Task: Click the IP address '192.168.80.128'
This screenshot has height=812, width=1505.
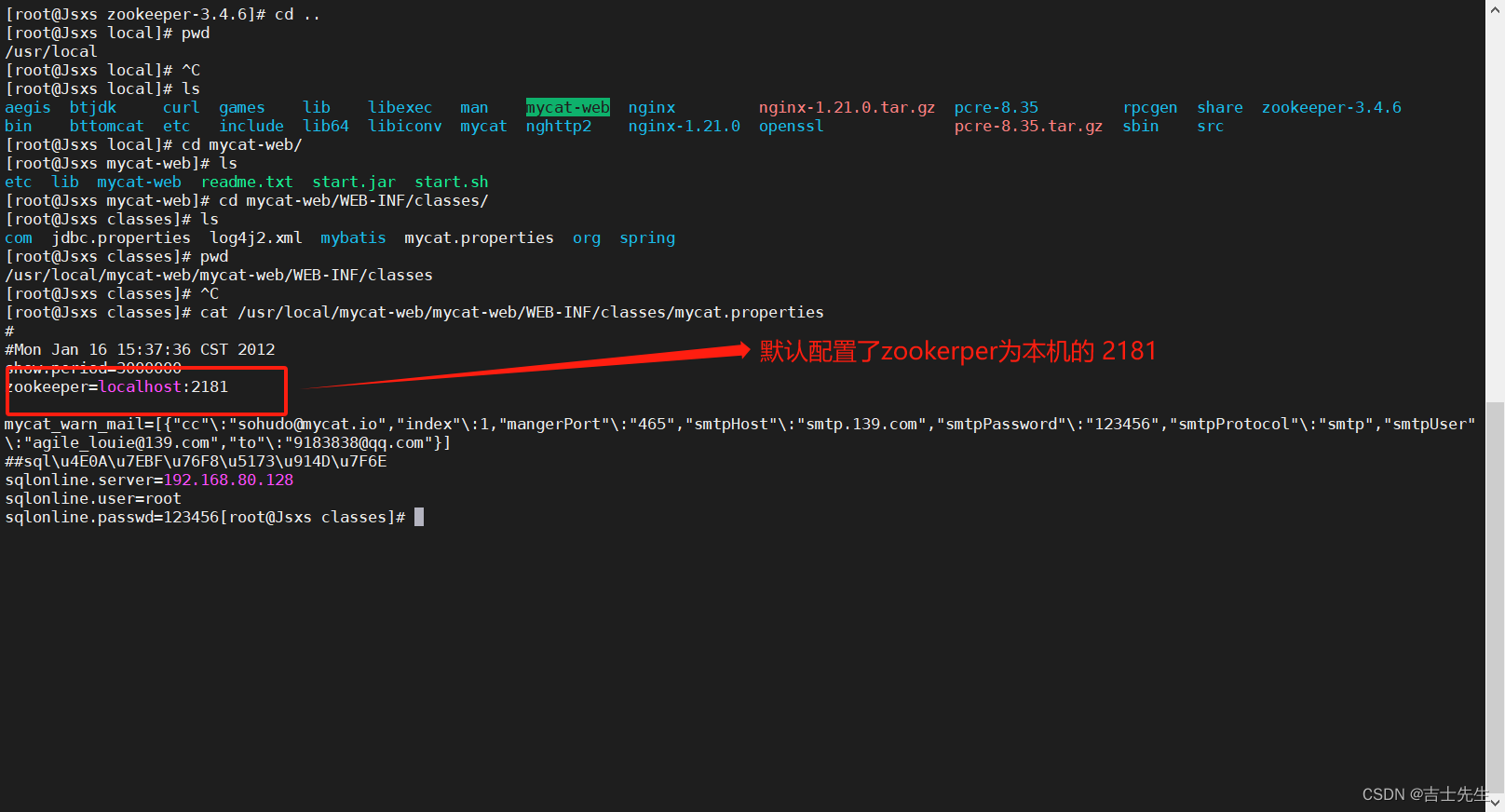Action: point(228,480)
